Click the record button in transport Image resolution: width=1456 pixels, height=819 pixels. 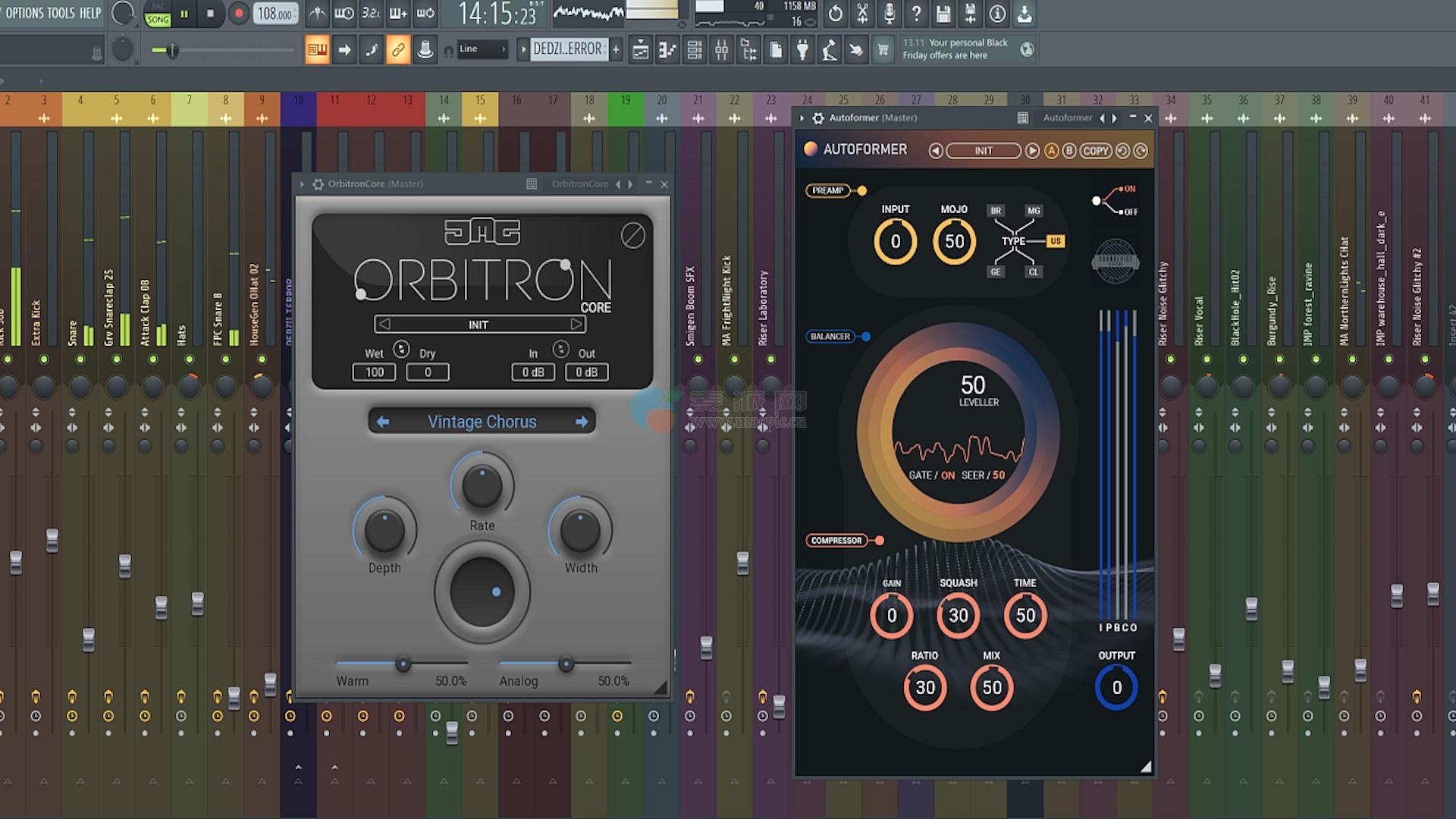click(x=239, y=14)
